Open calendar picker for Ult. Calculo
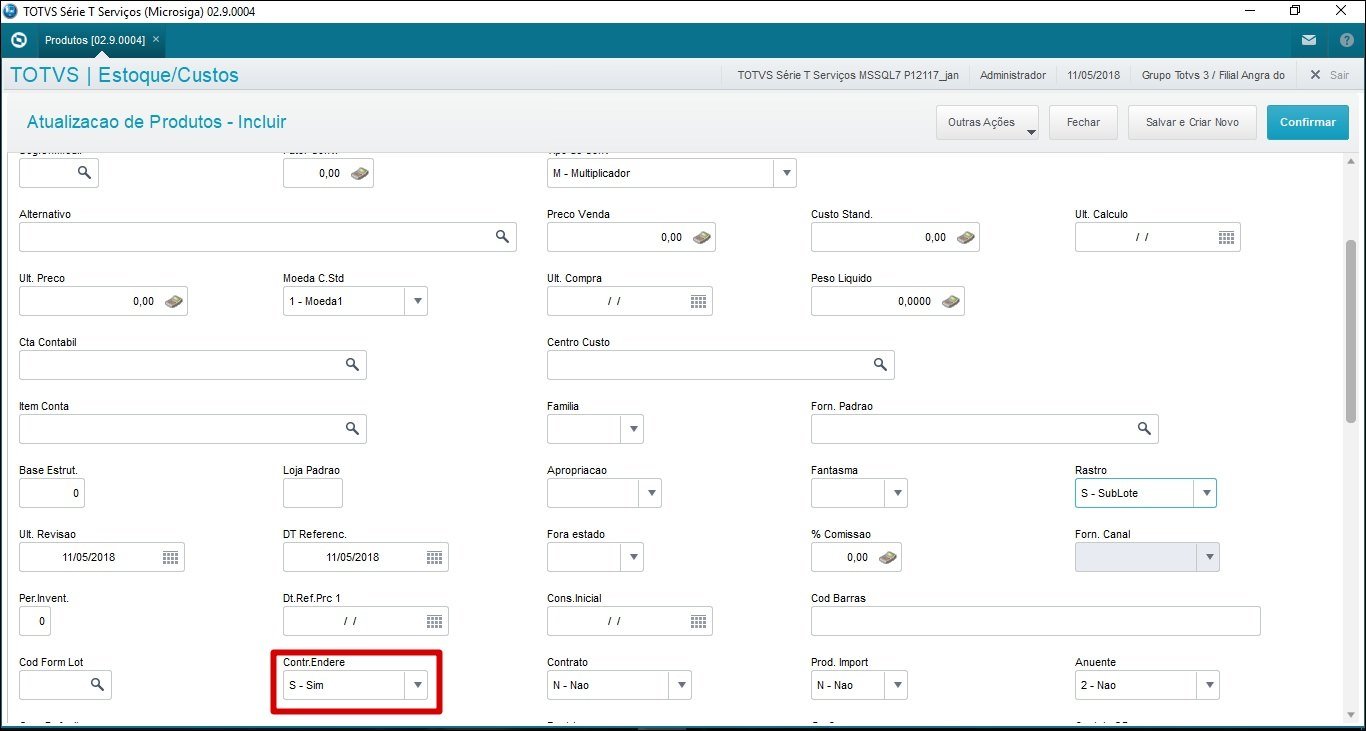 click(1226, 237)
